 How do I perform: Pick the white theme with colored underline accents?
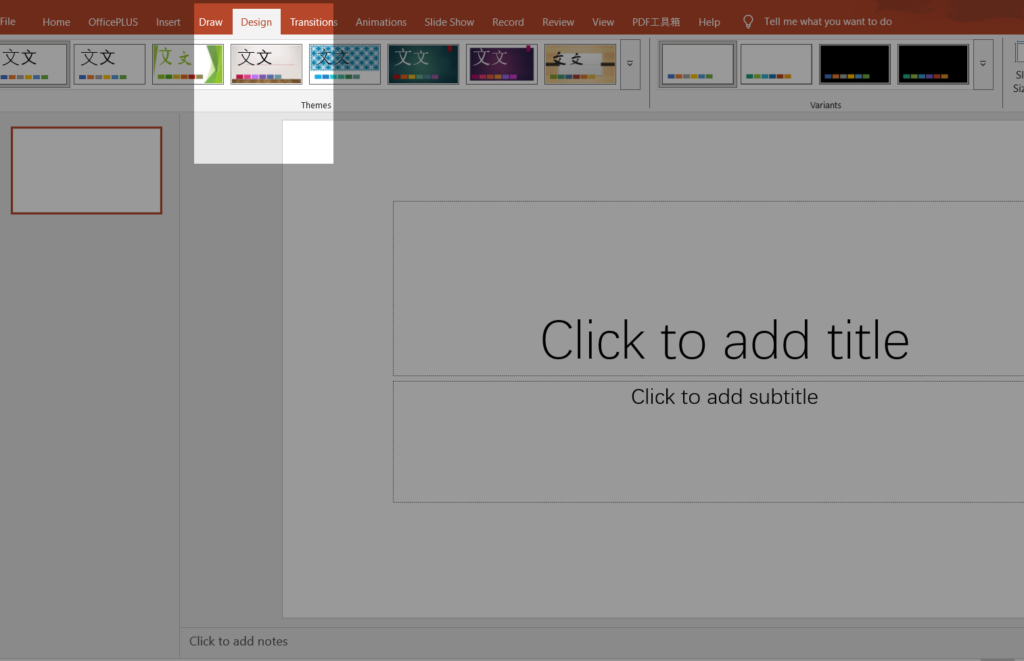[266, 63]
